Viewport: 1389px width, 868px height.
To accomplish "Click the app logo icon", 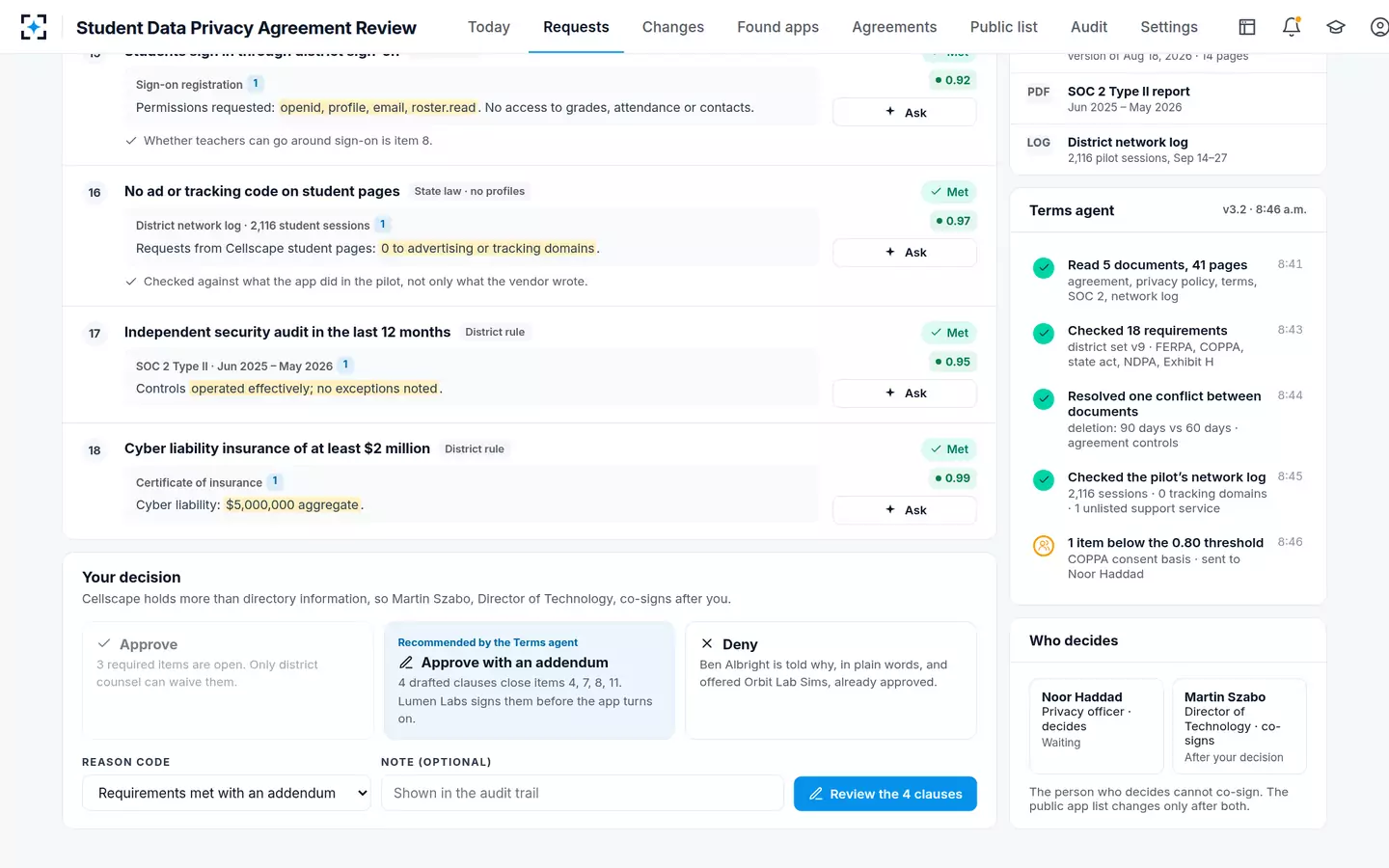I will coord(33,27).
